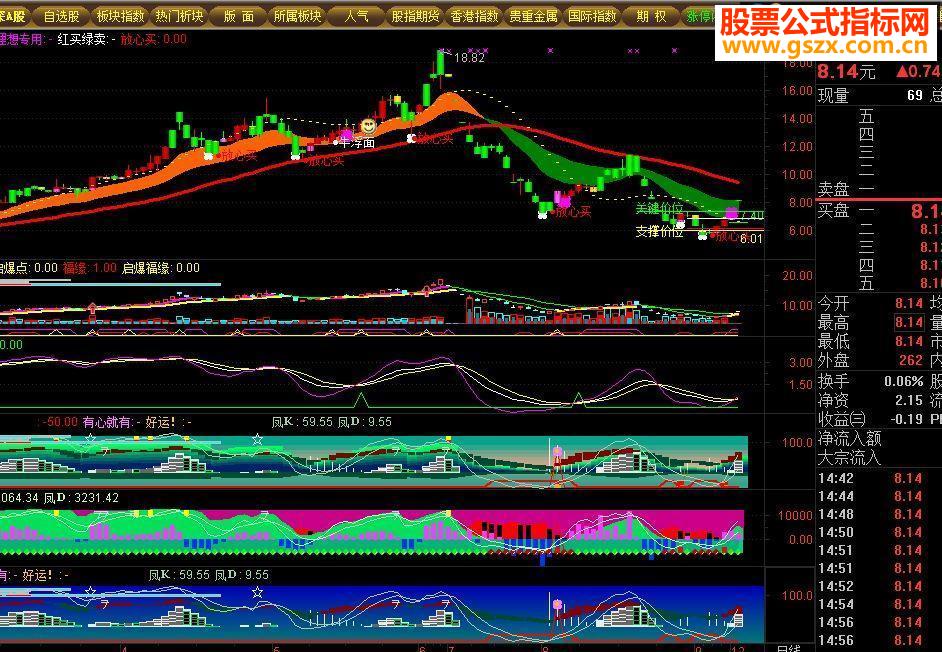Click the 8.14元 current price
The image size is (942, 652).
(847, 72)
